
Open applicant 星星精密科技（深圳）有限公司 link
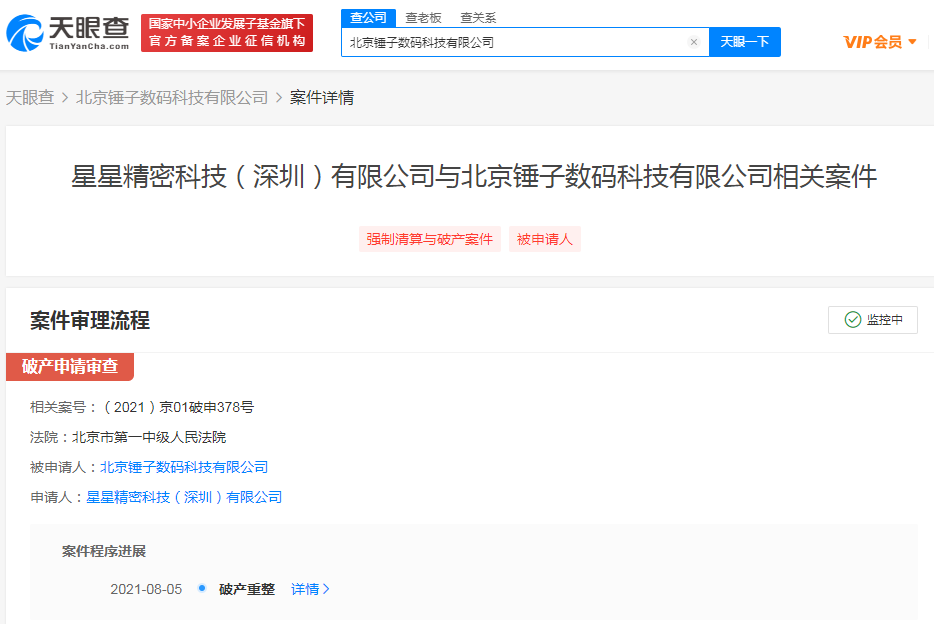coord(184,497)
